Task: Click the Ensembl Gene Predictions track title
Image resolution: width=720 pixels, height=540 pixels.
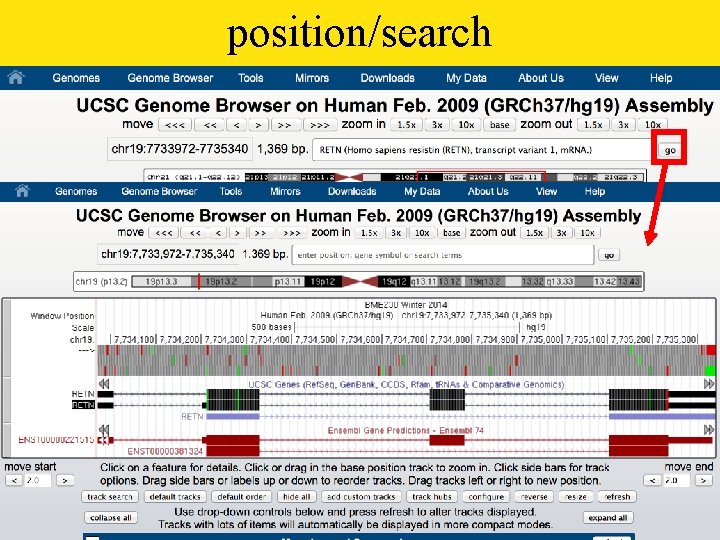Action: point(406,430)
